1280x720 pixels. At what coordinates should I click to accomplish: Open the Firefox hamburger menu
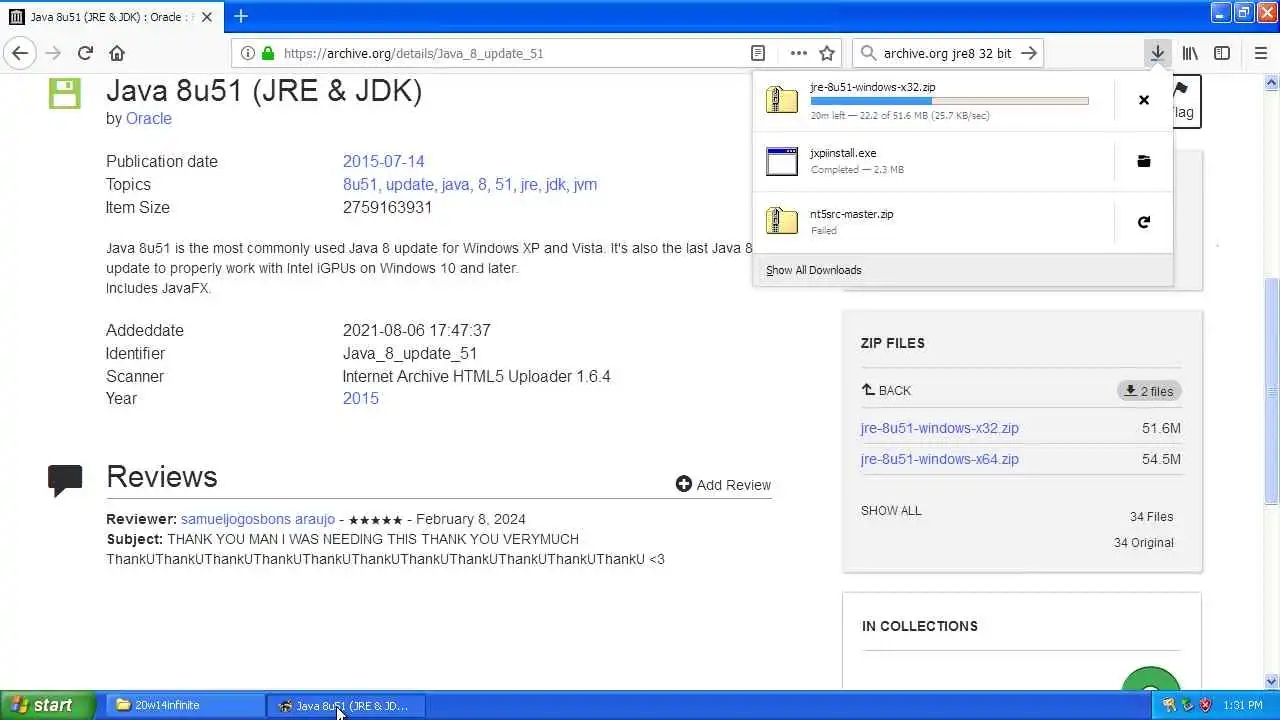1260,53
